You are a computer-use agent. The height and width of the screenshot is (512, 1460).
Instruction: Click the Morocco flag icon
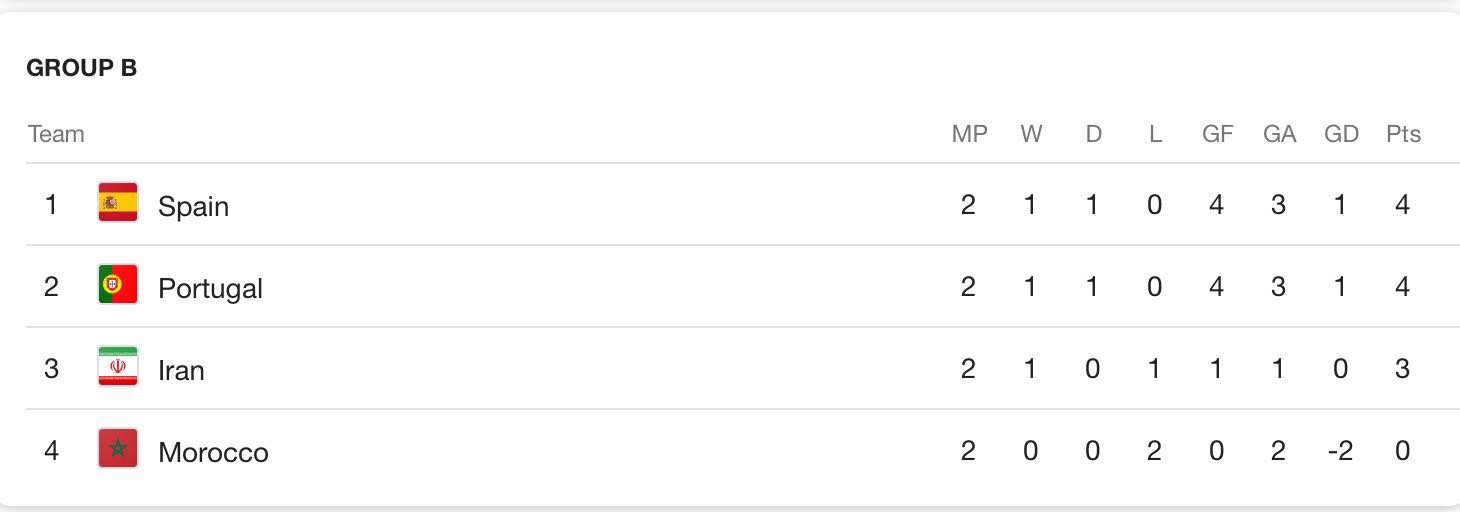(x=118, y=449)
